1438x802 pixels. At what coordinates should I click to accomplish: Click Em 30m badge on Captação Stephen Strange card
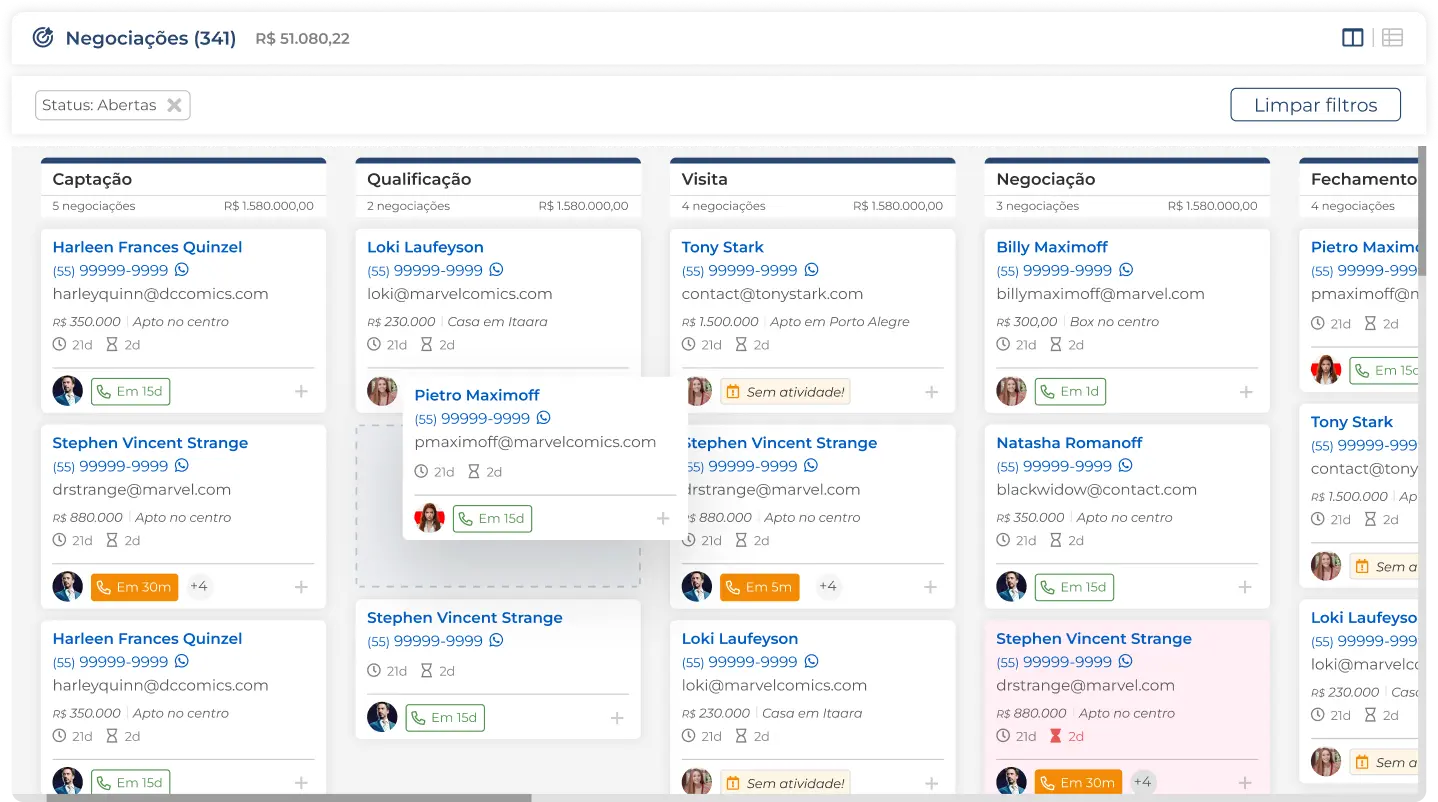click(134, 587)
